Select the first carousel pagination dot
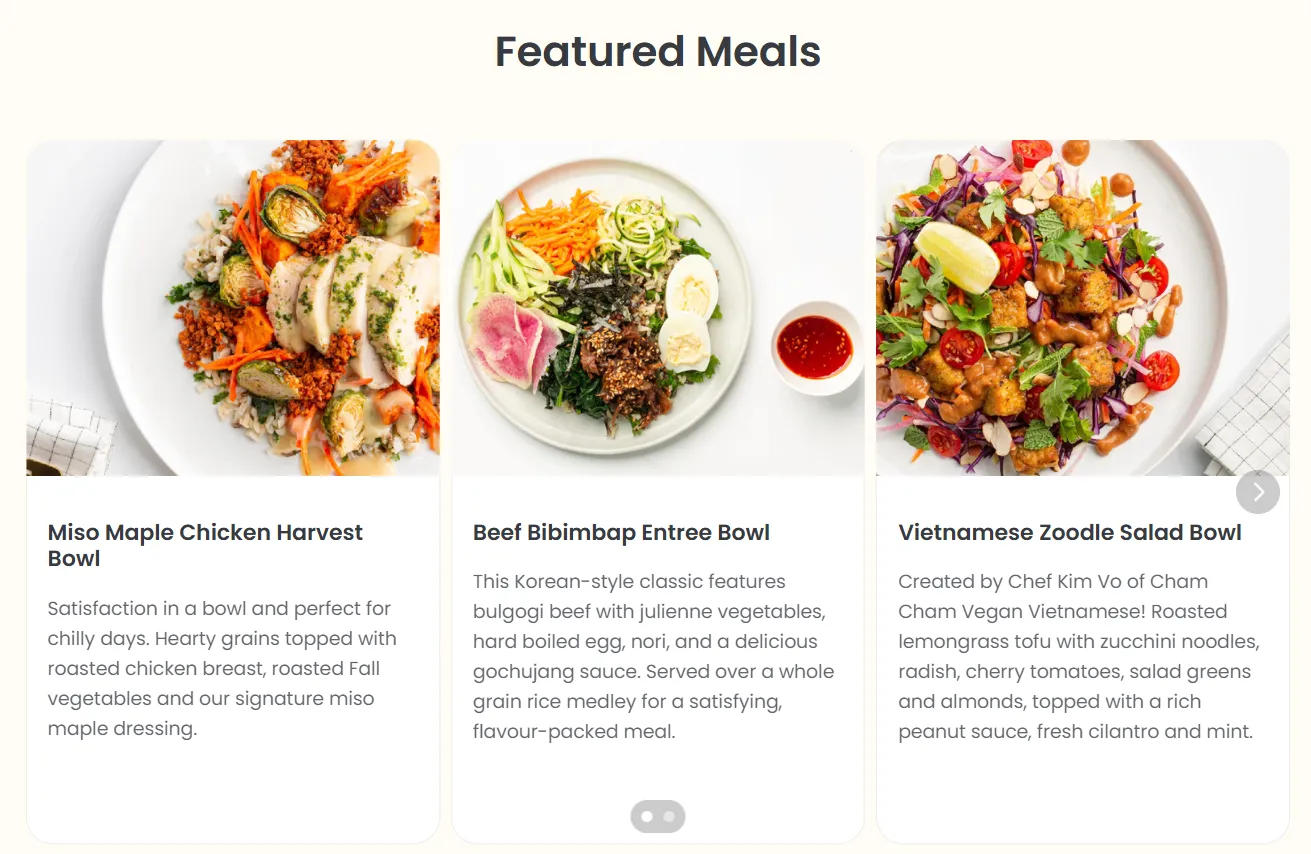1311x854 pixels. pyautogui.click(x=645, y=816)
